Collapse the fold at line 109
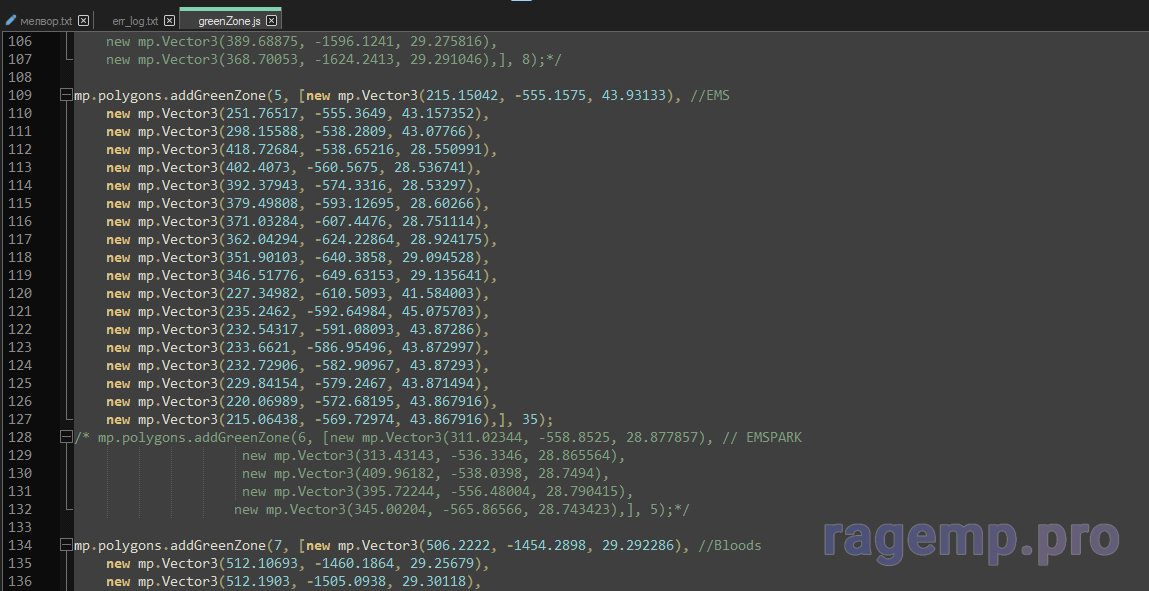Screen dimensions: 1149x591 click(x=66, y=96)
